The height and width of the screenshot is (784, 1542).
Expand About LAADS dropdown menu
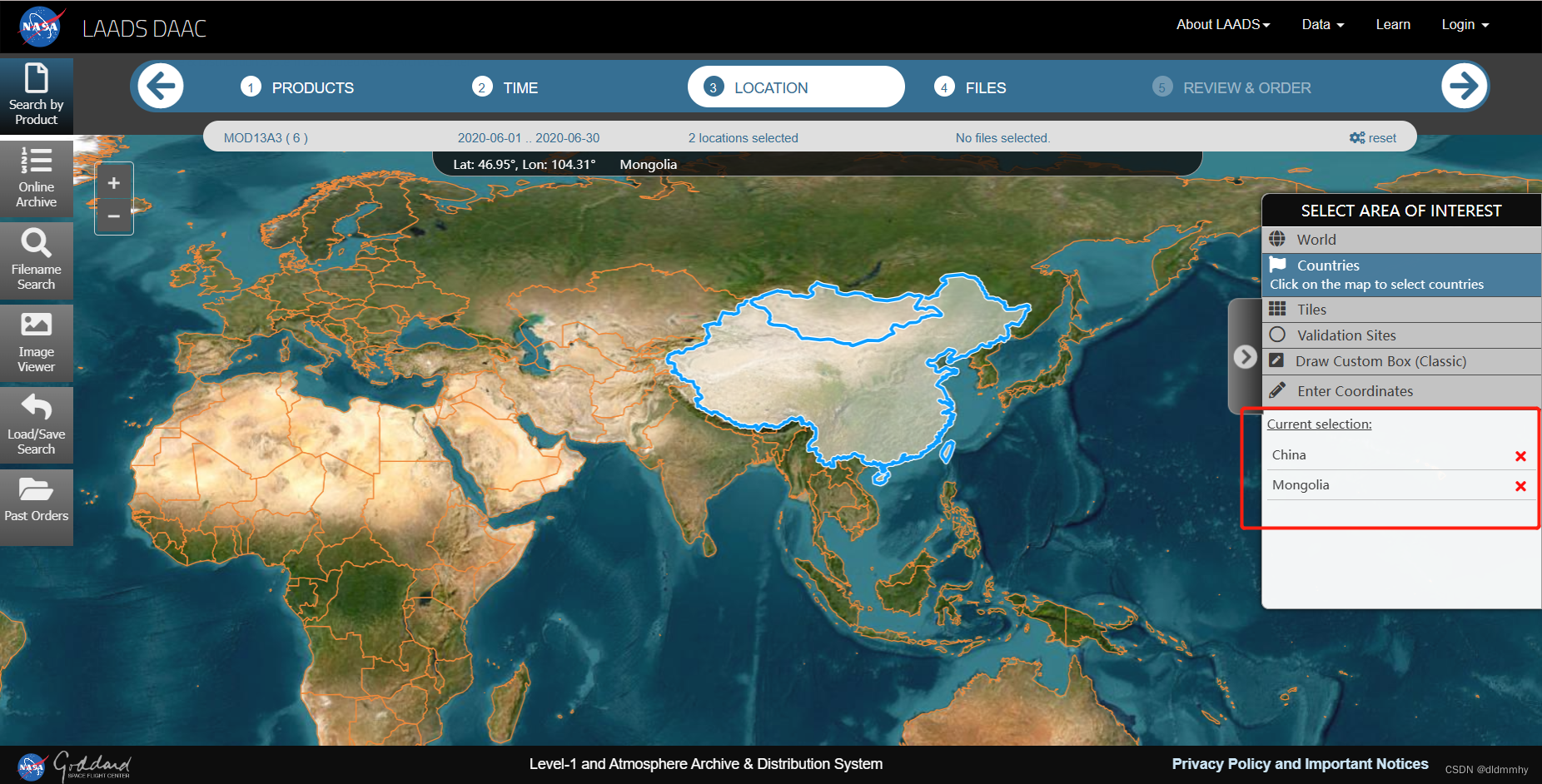click(1223, 24)
